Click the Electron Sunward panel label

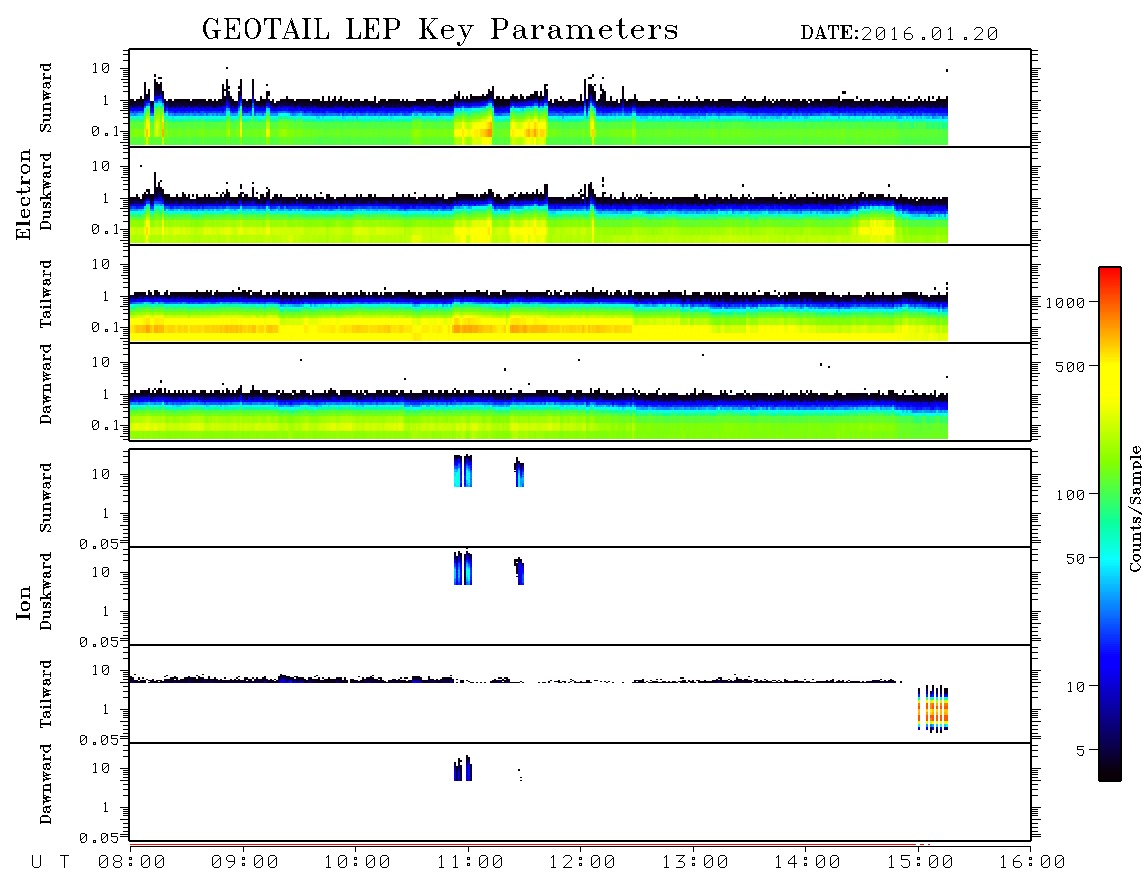pyautogui.click(x=46, y=98)
